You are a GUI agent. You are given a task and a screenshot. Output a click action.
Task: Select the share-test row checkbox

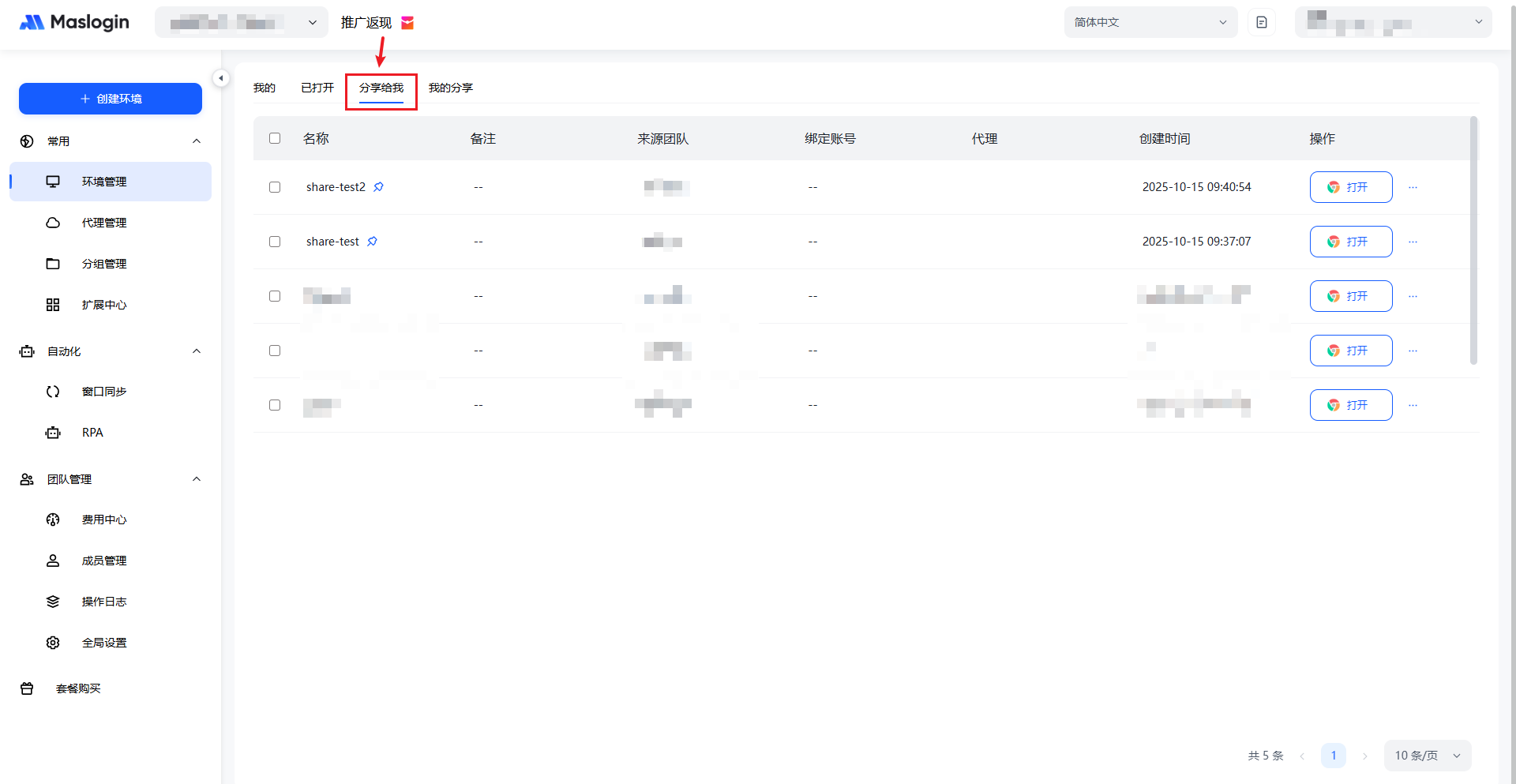[x=275, y=242]
